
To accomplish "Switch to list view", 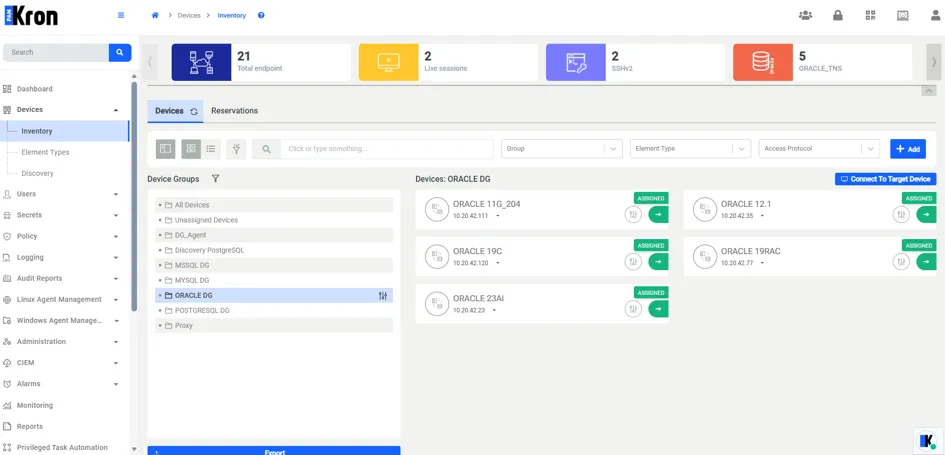I will 211,149.
